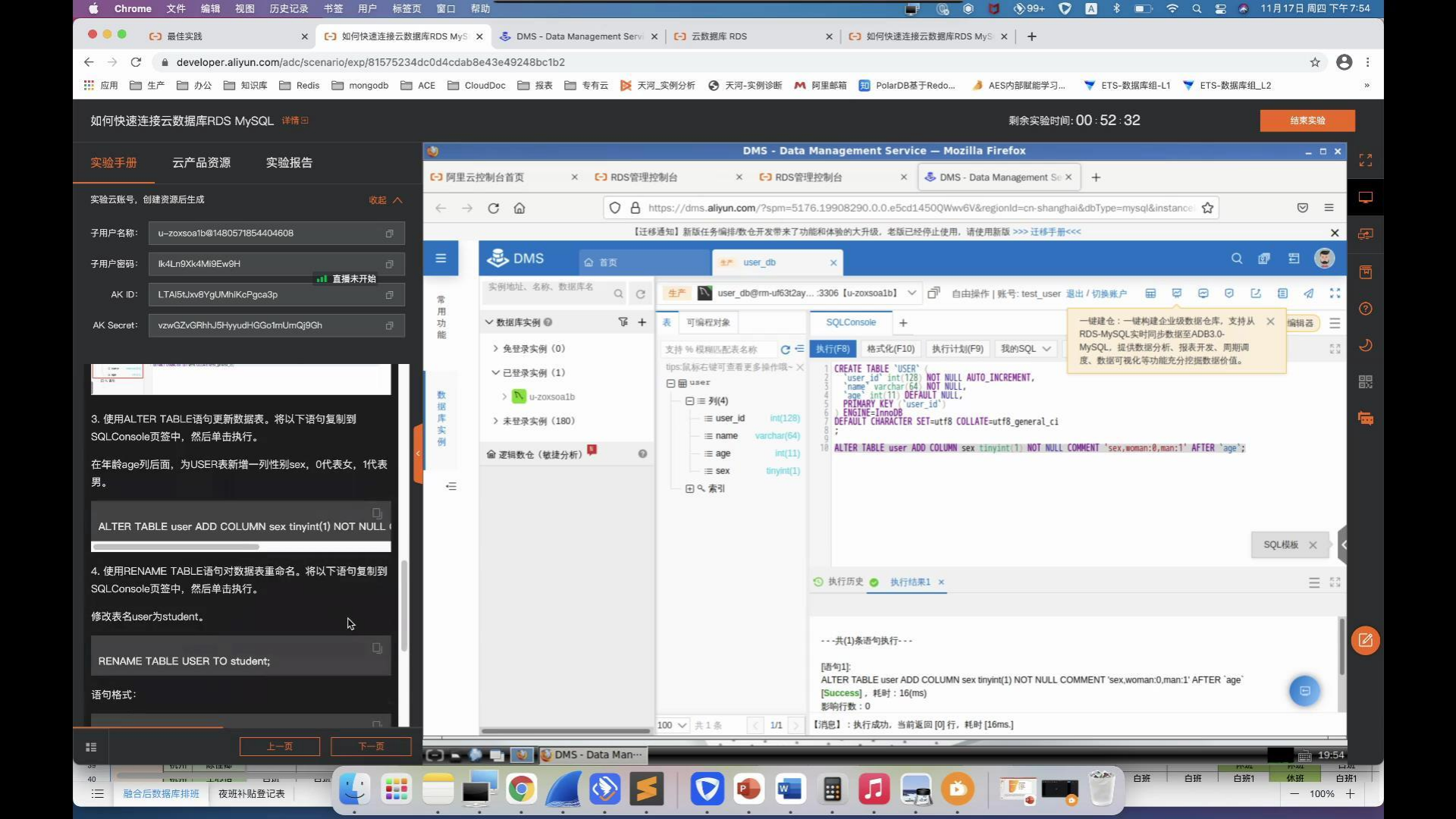Open the 首页 tab in DMS
Viewport: 1456px width, 819px height.
tap(644, 262)
